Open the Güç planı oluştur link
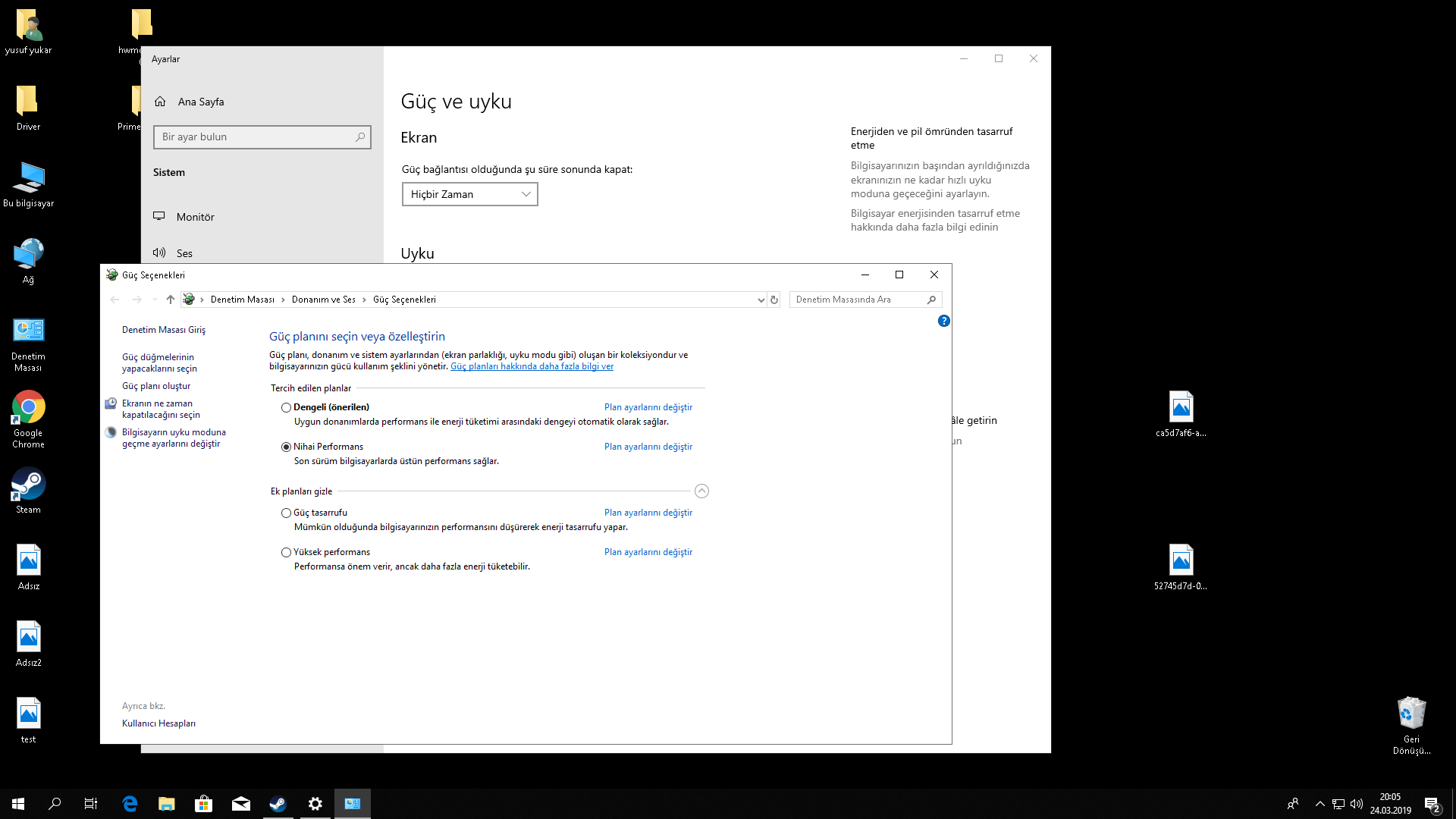This screenshot has width=1456, height=819. pos(156,386)
